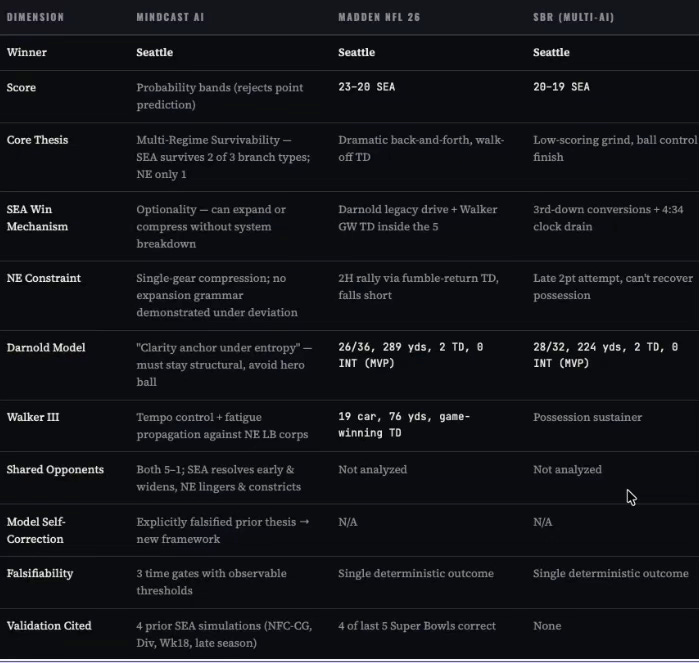The width and height of the screenshot is (699, 663).
Task: Click 'Tempo control + fatigue propagation' cell
Action: tap(222, 426)
